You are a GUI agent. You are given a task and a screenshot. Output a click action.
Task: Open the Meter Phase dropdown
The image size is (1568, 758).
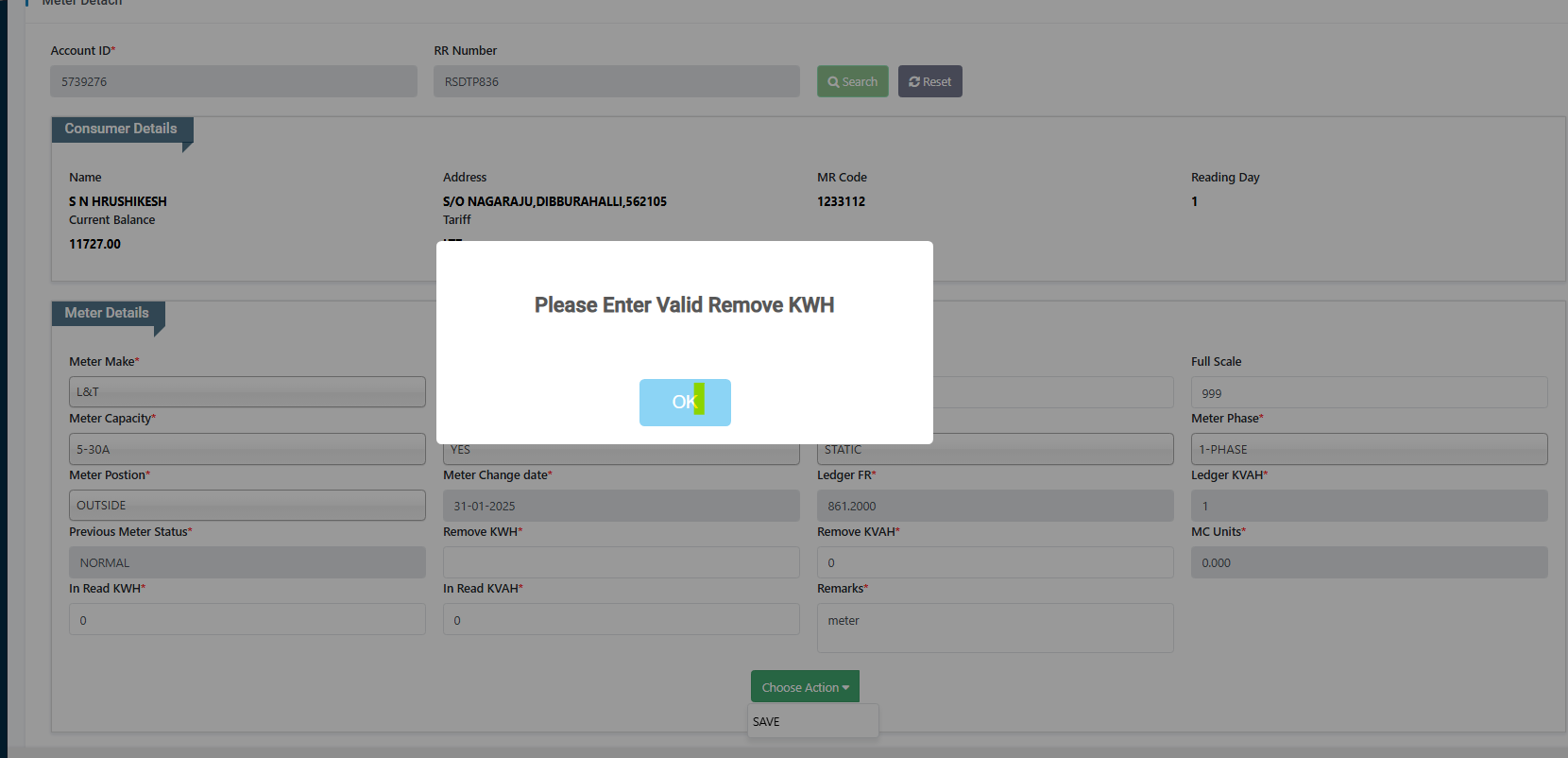[1370, 449]
